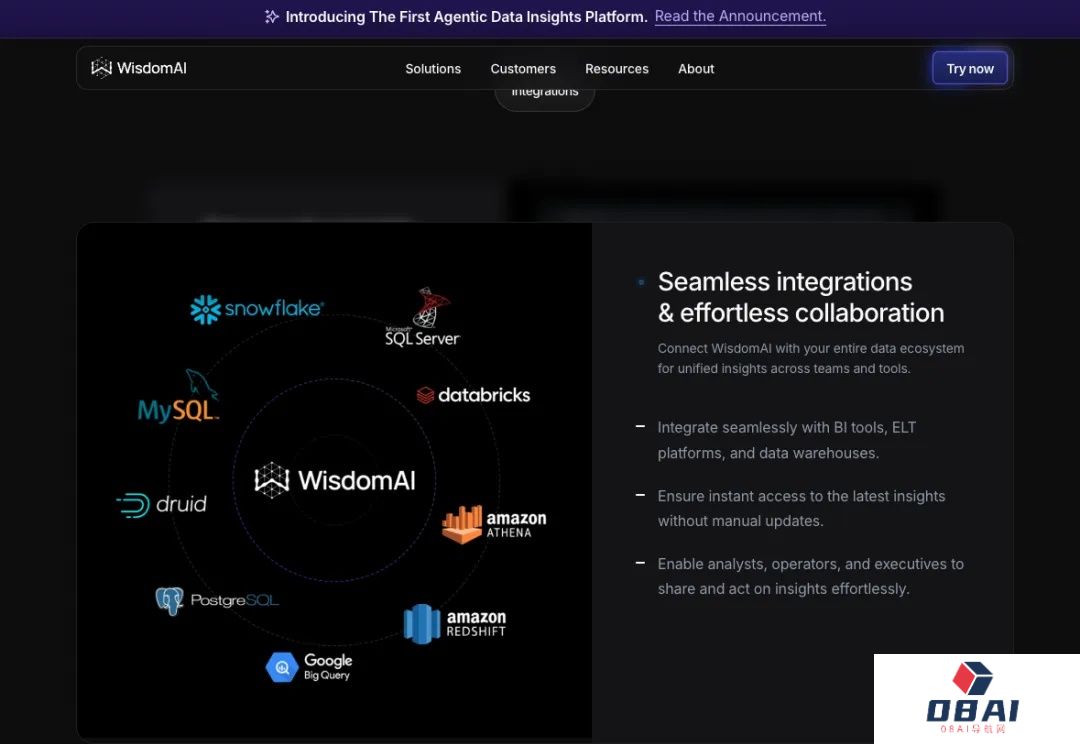Select the Druid integration logo
This screenshot has height=744, width=1080.
pyautogui.click(x=161, y=505)
